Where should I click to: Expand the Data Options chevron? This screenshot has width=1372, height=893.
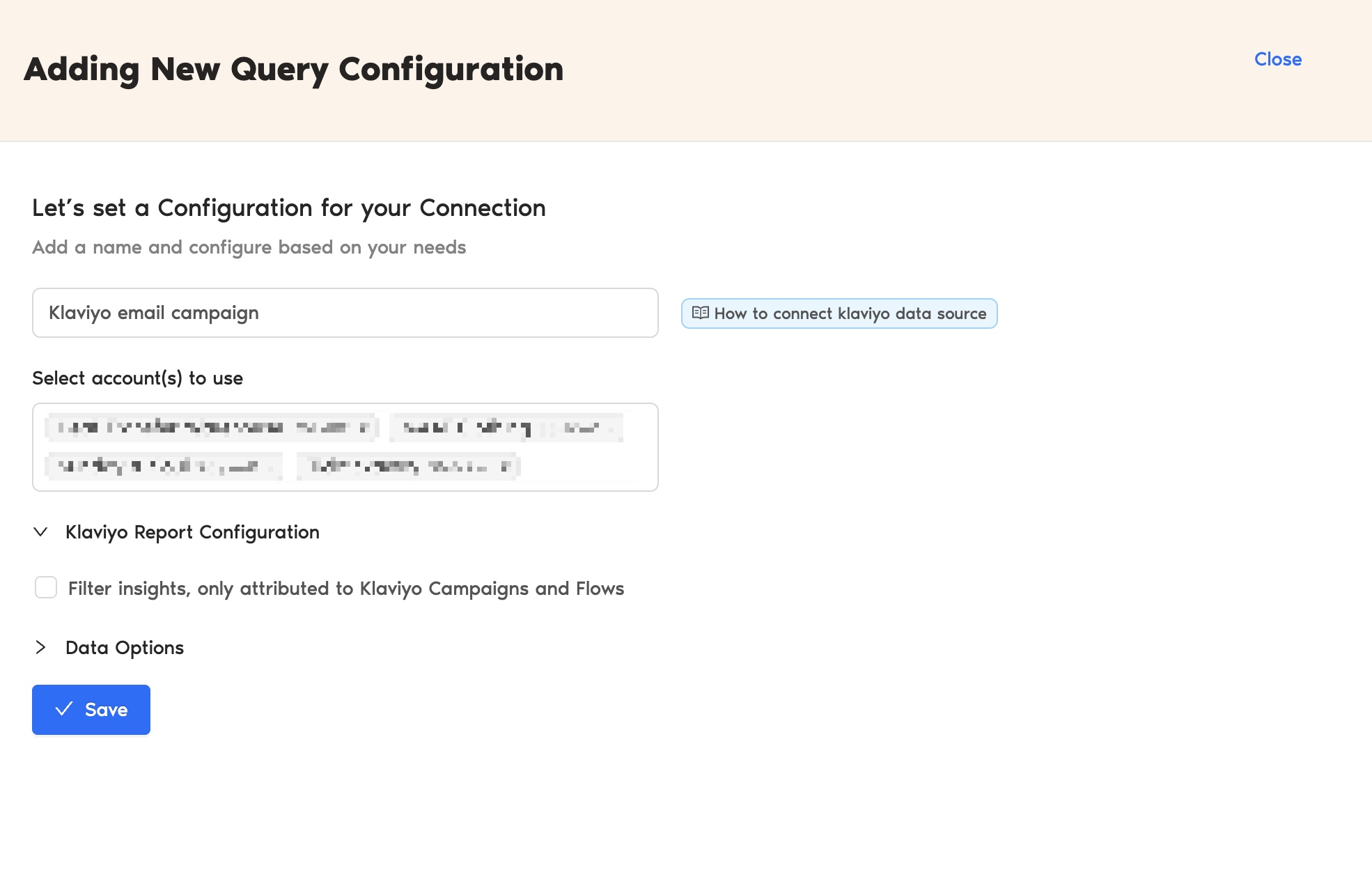click(40, 648)
